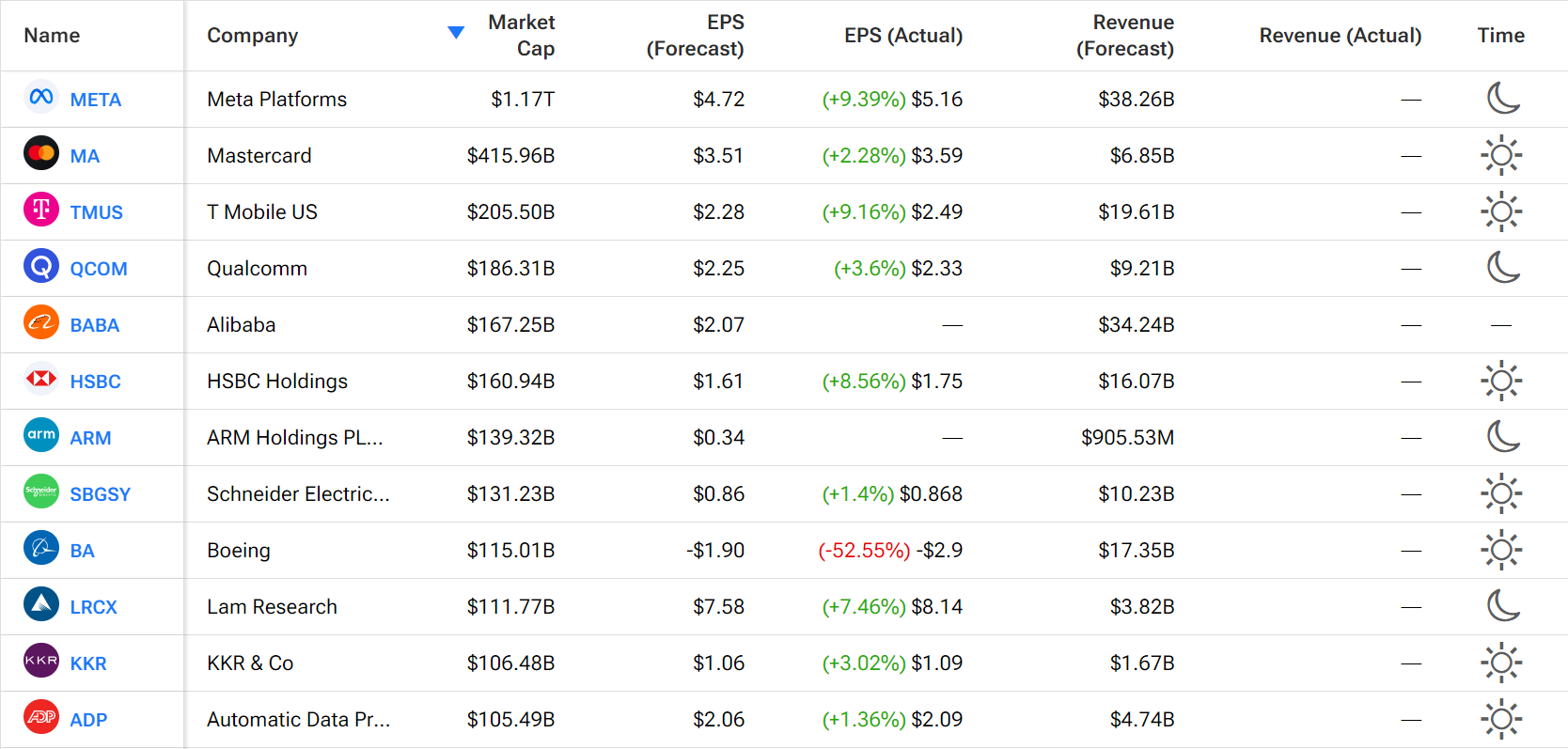Click the Meta company logo icon

[41, 97]
